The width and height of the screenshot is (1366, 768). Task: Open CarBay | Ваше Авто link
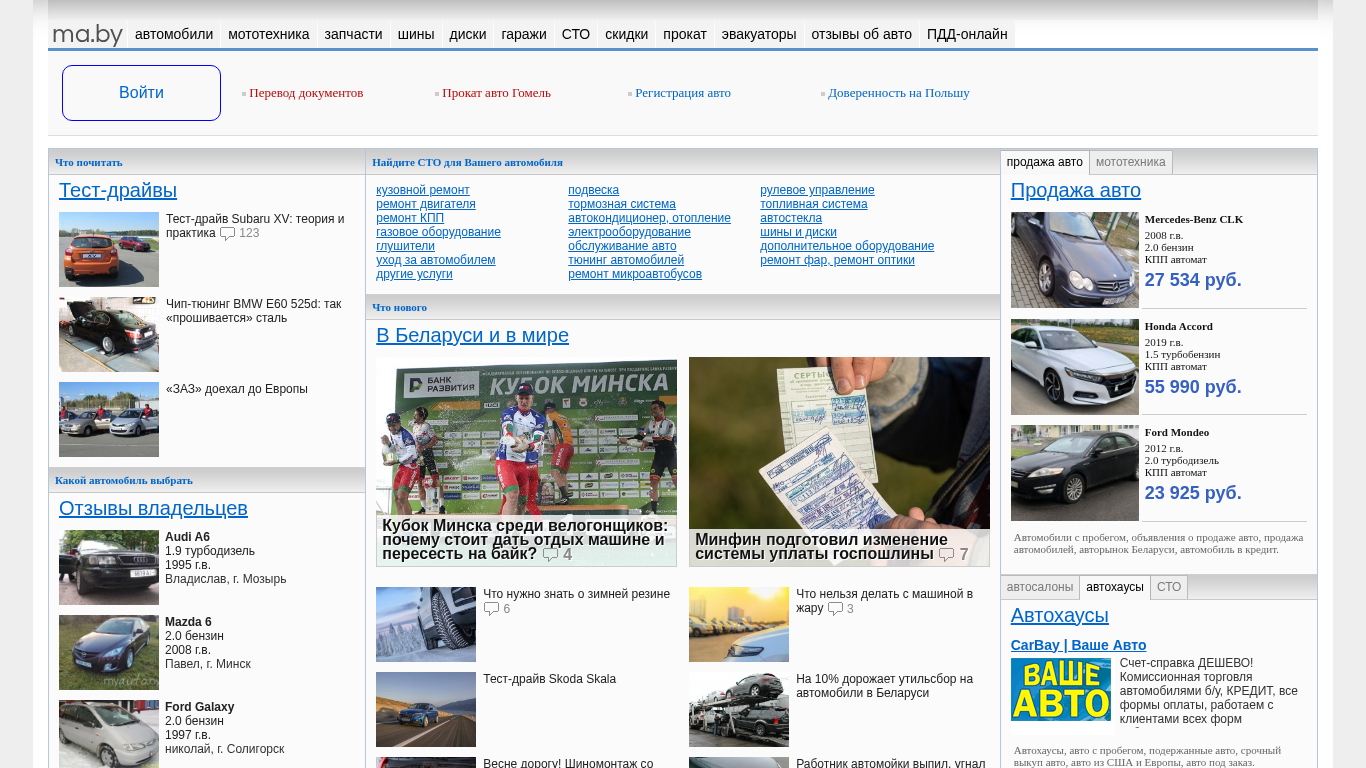1078,645
